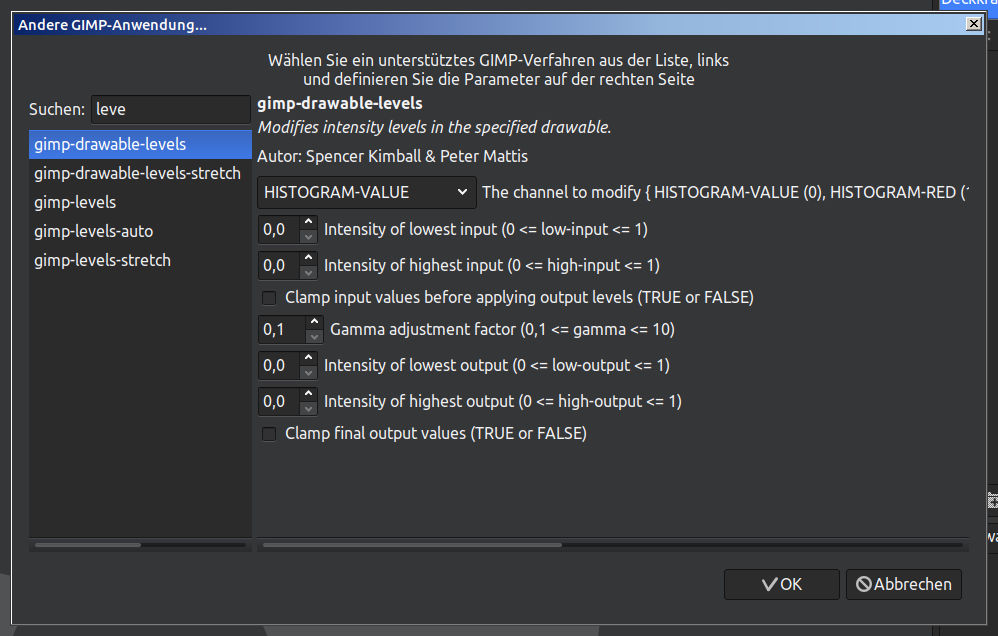The image size is (998, 636).
Task: Pick gimp-levels-stretch in the list
Action: 140,260
